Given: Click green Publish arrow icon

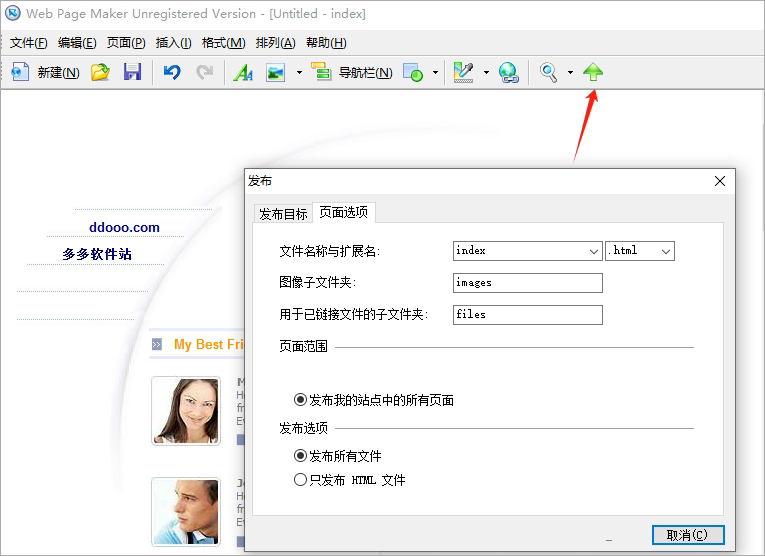Looking at the screenshot, I should (593, 72).
